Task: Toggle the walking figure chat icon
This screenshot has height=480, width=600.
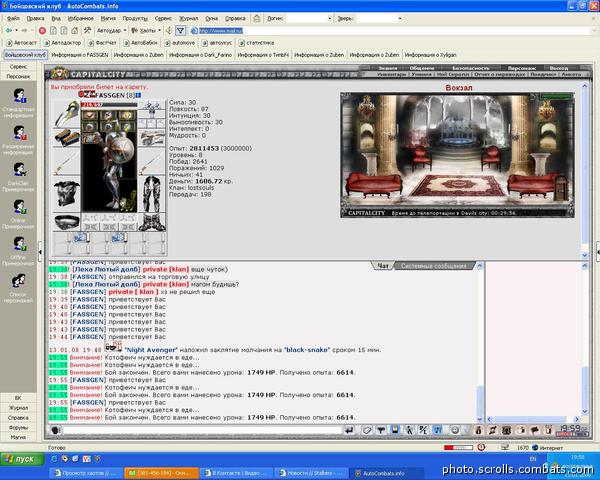Action: tap(409, 430)
